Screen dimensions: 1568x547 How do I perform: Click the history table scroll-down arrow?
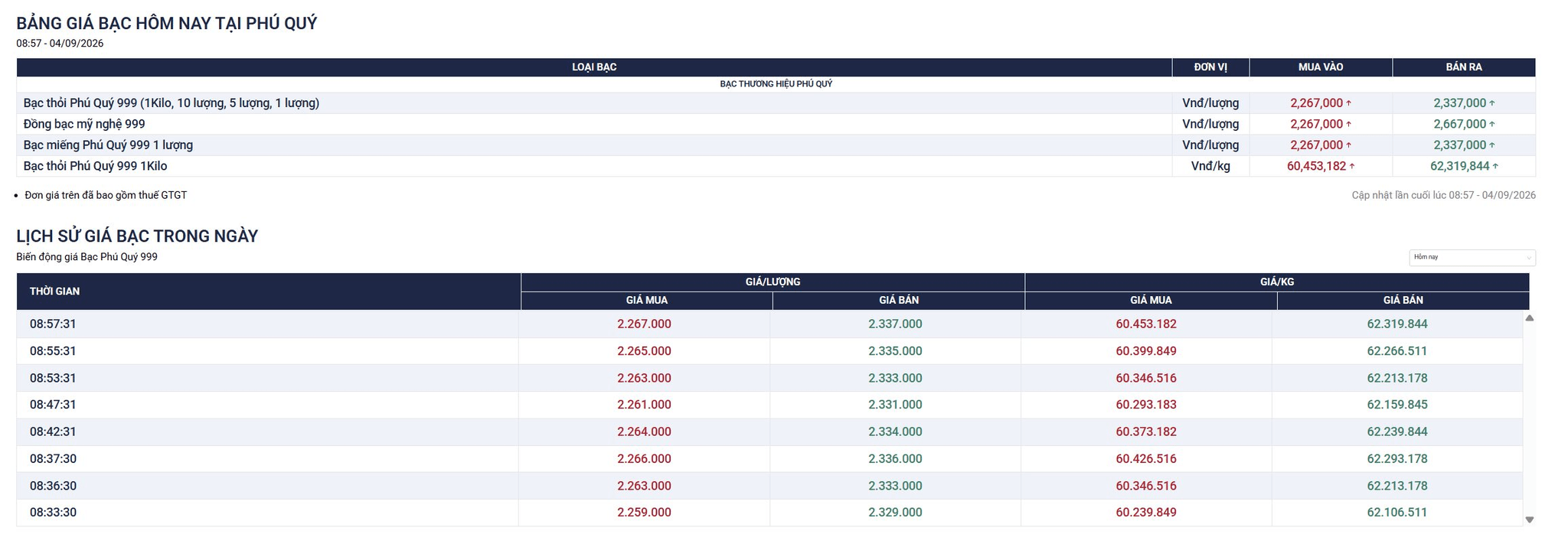pos(1529,519)
